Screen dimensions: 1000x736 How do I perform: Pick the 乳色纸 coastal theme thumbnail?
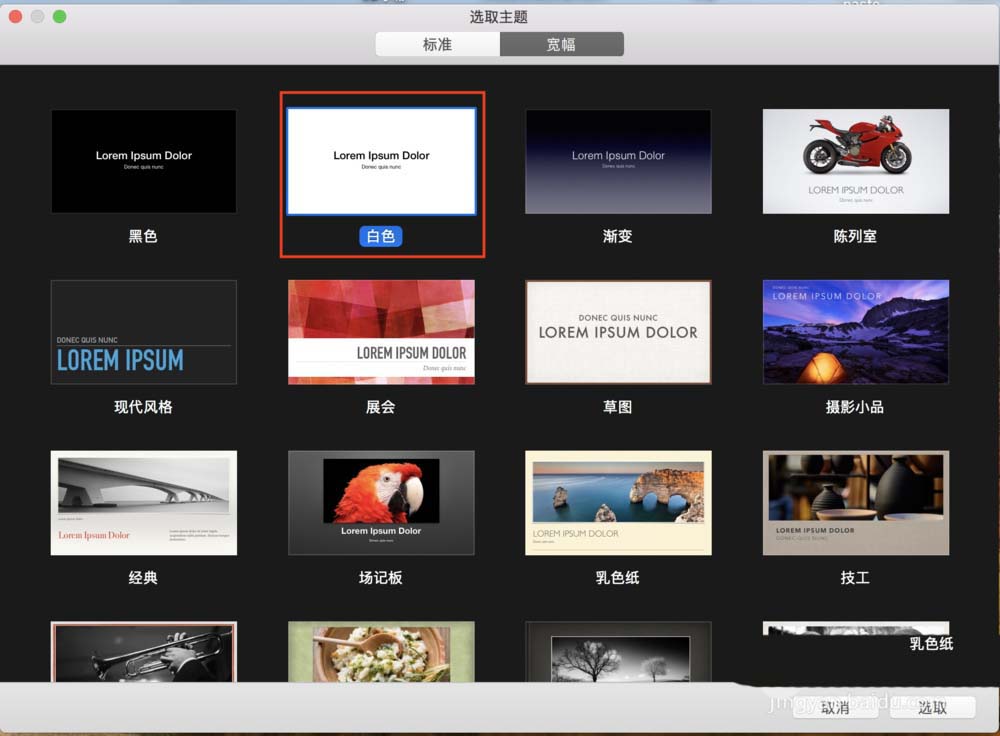618,503
